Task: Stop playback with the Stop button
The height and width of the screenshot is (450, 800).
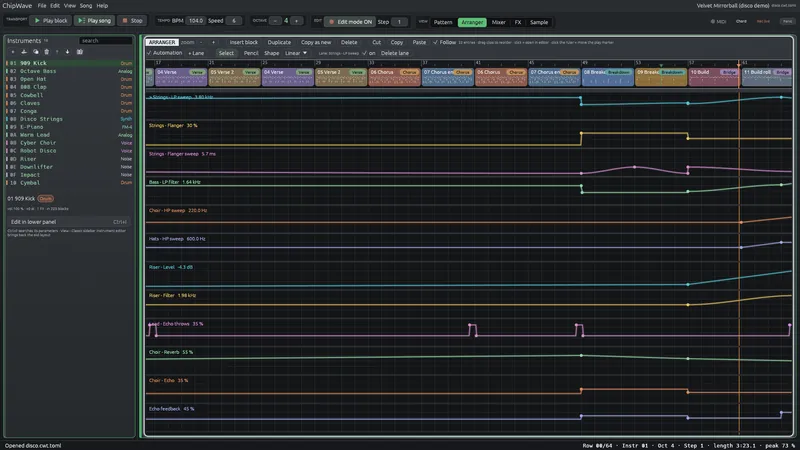Action: [132, 20]
